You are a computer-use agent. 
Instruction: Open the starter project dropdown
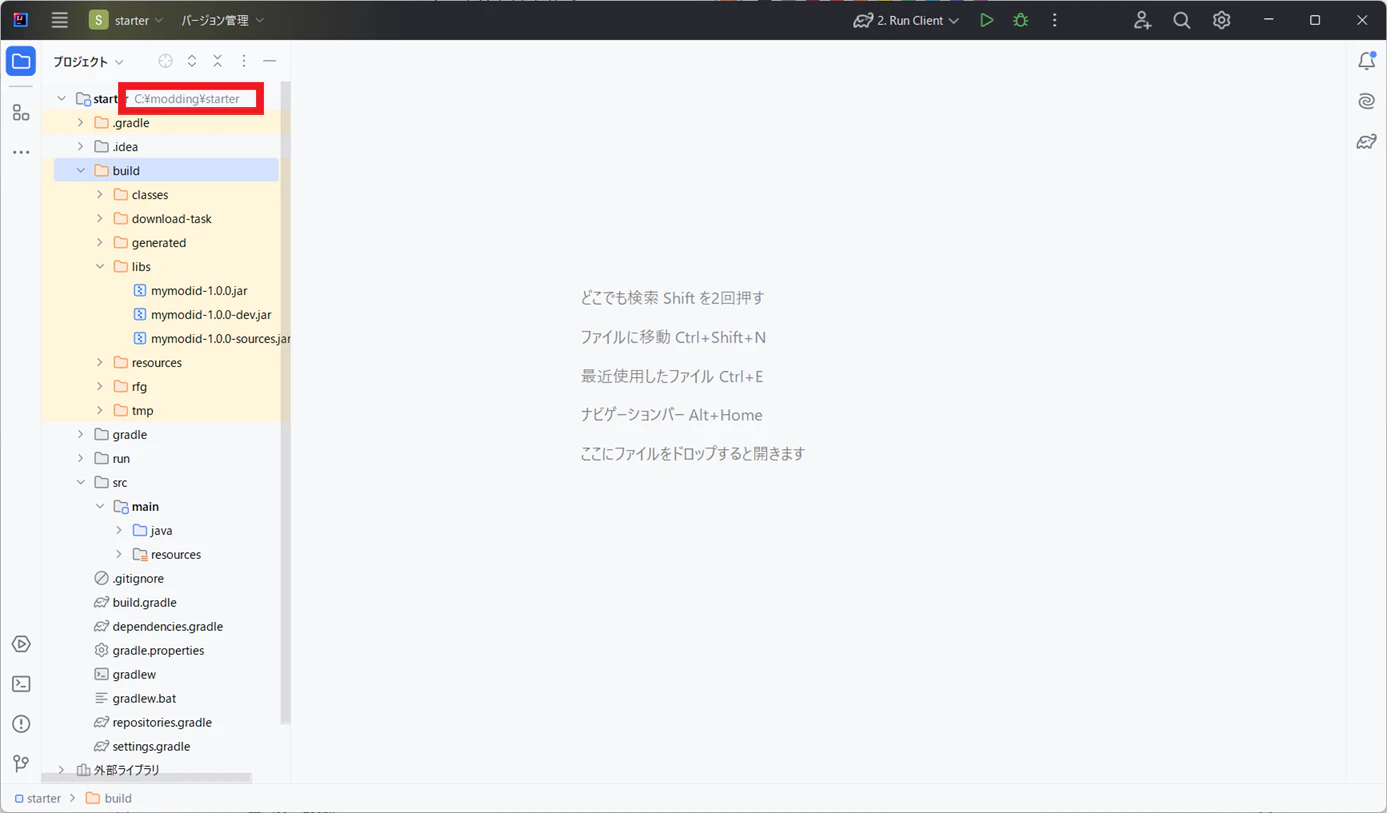pyautogui.click(x=127, y=20)
